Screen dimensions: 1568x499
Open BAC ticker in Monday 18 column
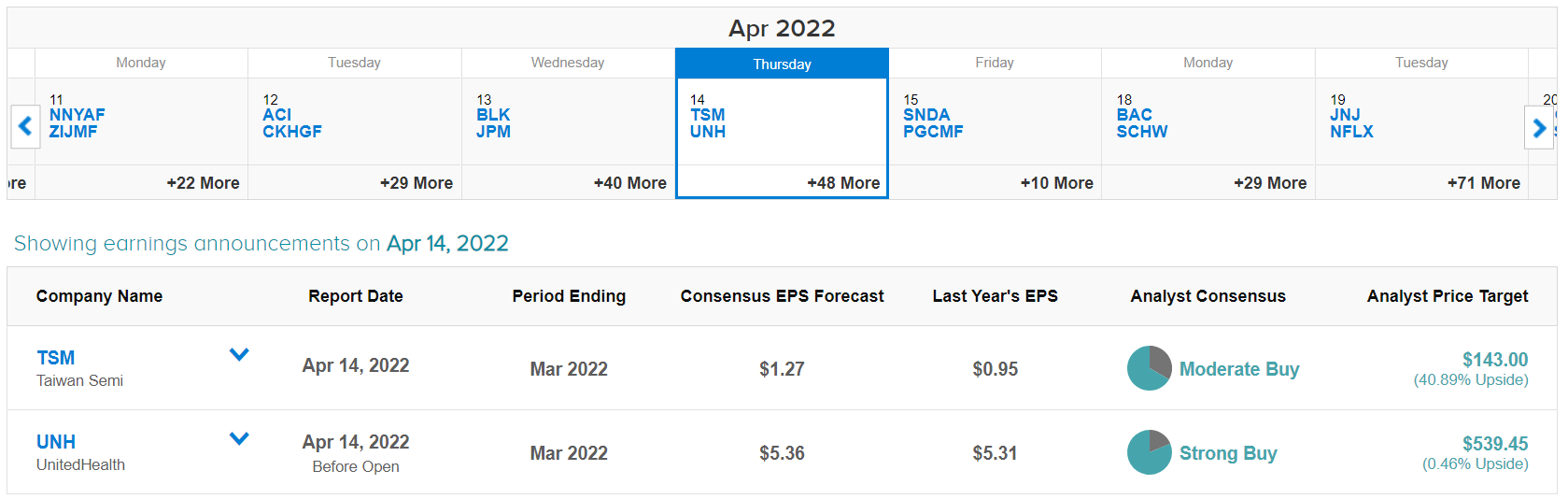tap(1135, 115)
